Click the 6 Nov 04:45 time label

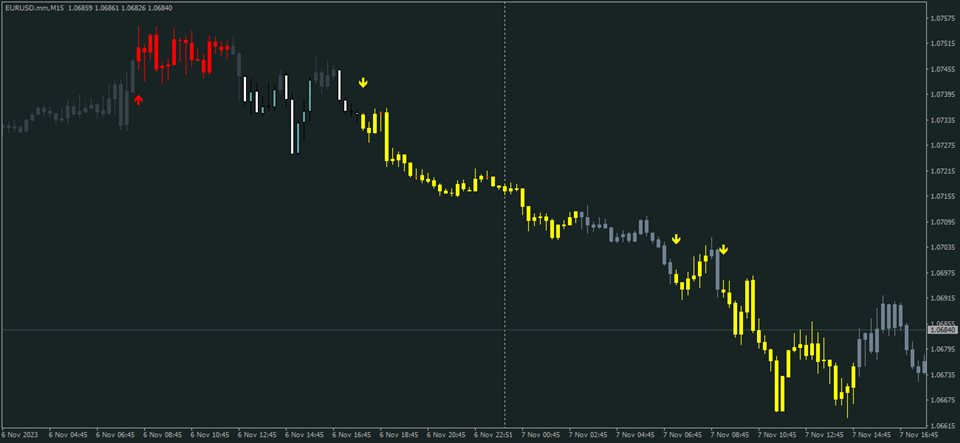click(x=68, y=435)
